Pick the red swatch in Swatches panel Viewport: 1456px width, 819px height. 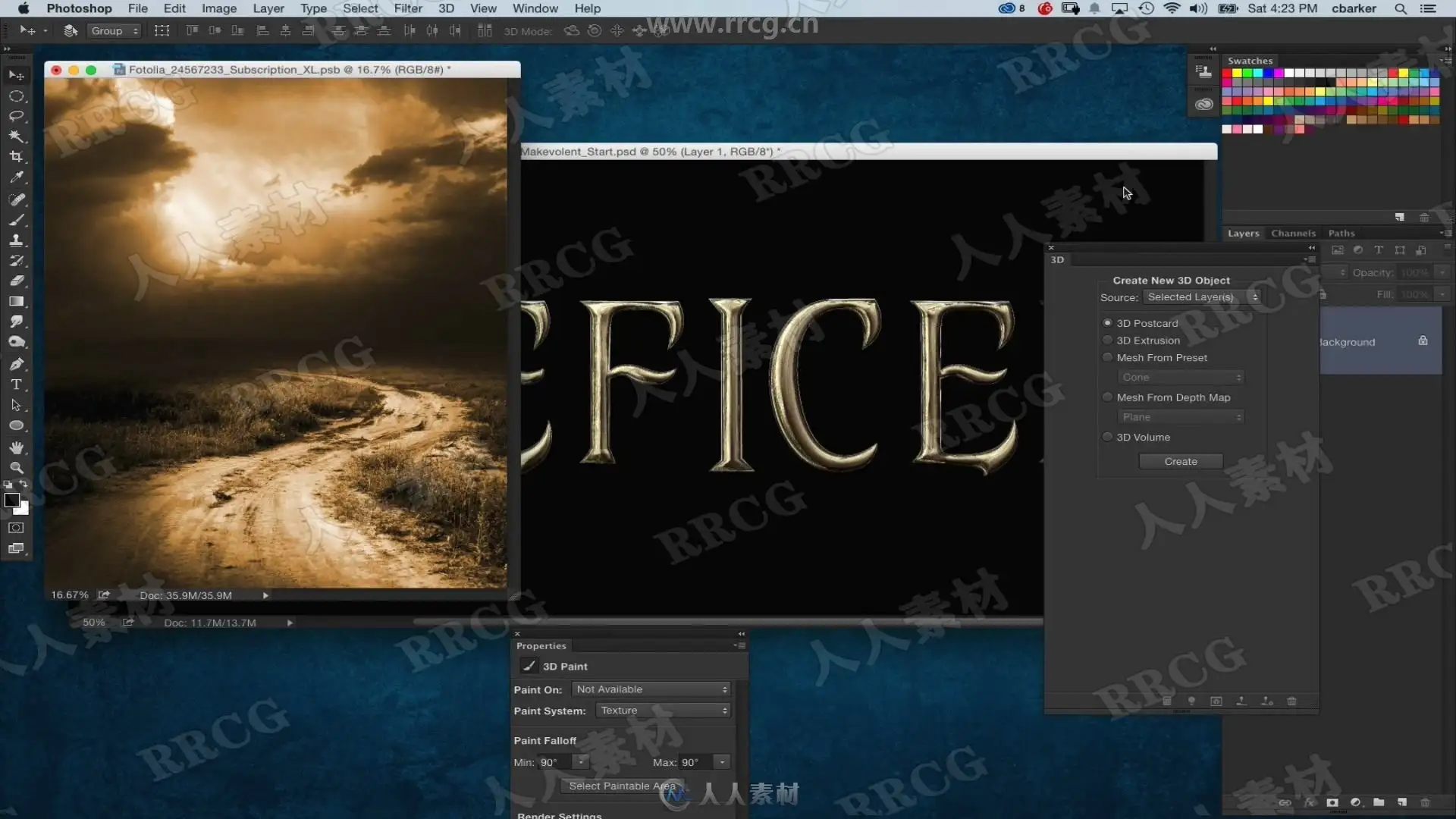(1227, 73)
